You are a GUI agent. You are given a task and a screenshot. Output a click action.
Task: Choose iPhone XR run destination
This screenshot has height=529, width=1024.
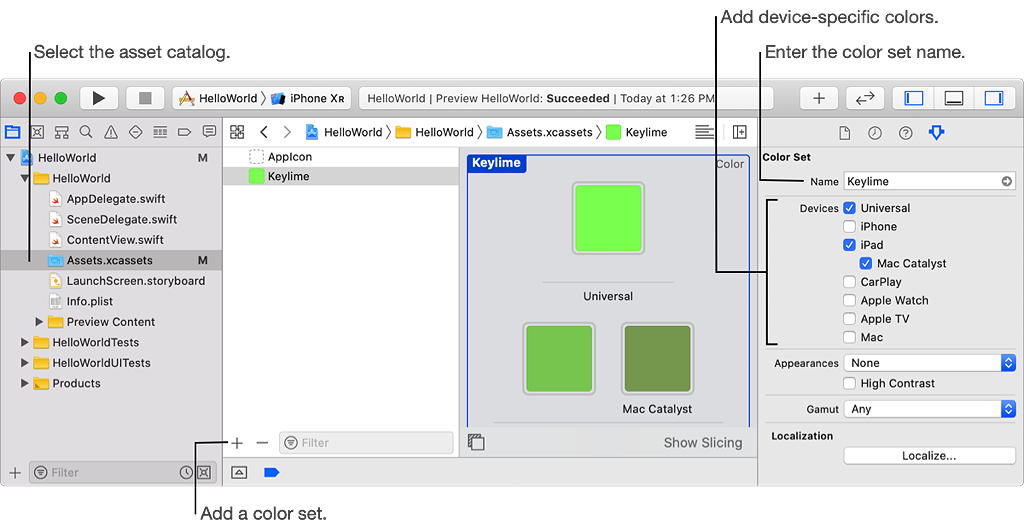click(308, 99)
